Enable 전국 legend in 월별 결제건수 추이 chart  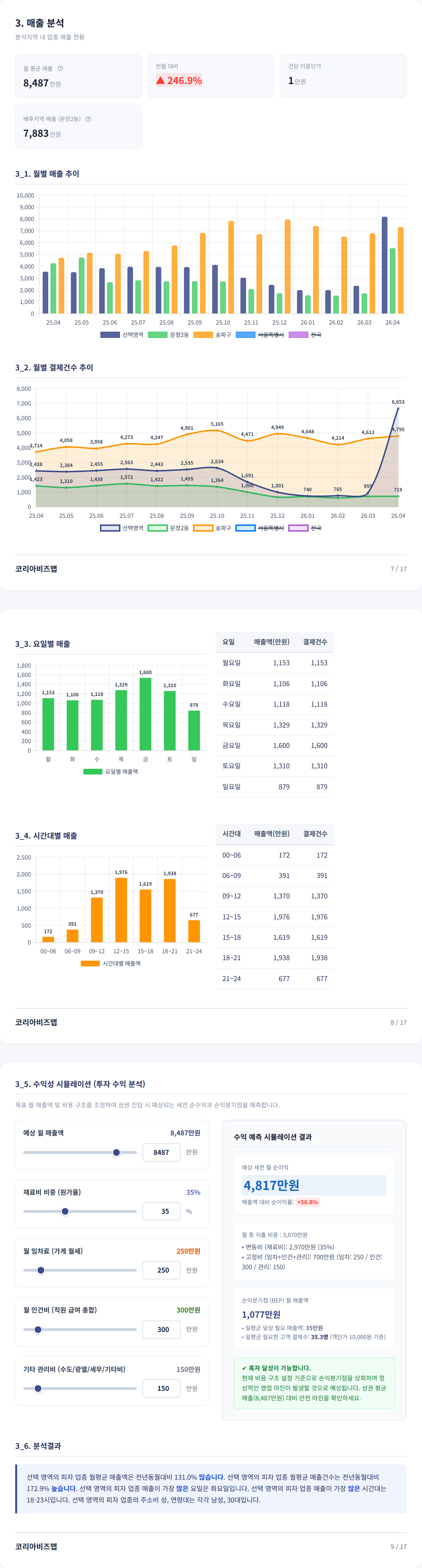(305, 528)
